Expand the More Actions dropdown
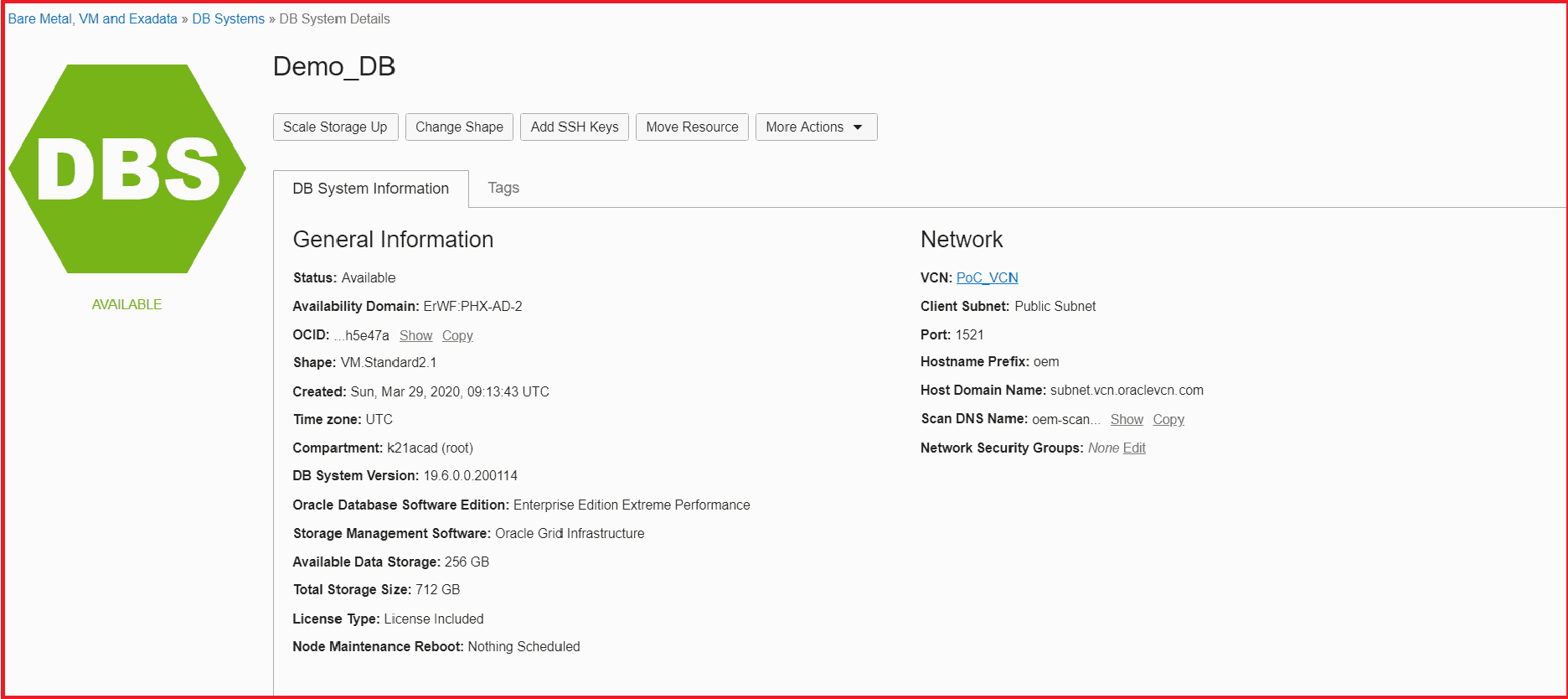The height and width of the screenshot is (699, 1568). (x=816, y=127)
